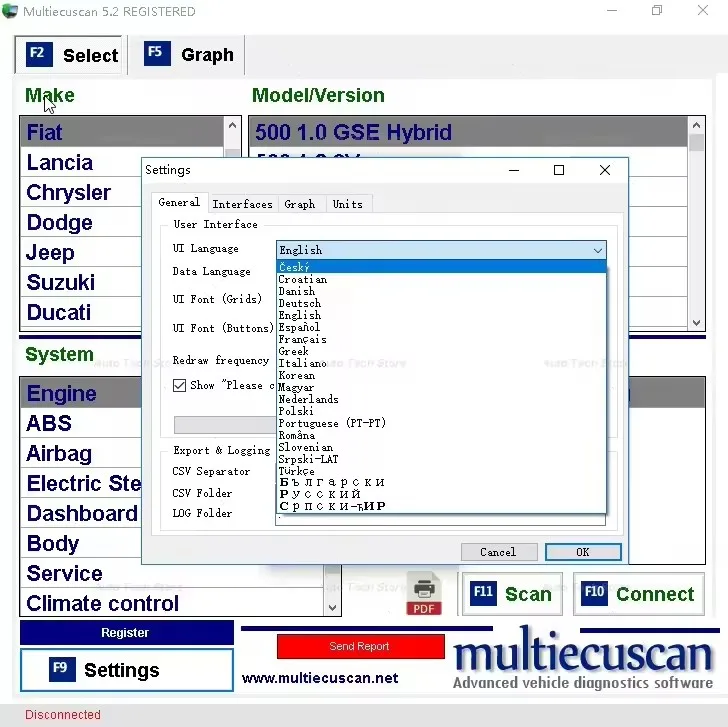This screenshot has height=727, width=728.
Task: Click the PDF export icon
Action: pos(424,595)
